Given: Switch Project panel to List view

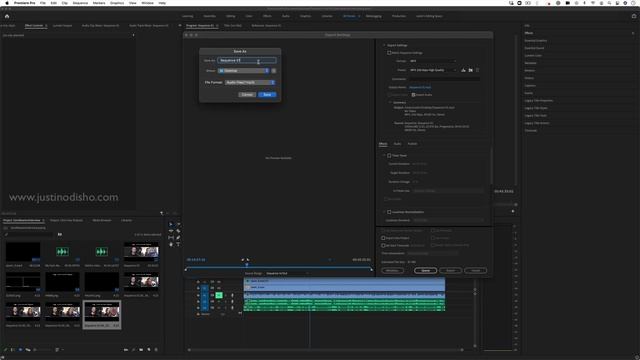Looking at the screenshot, I should coord(13,350).
